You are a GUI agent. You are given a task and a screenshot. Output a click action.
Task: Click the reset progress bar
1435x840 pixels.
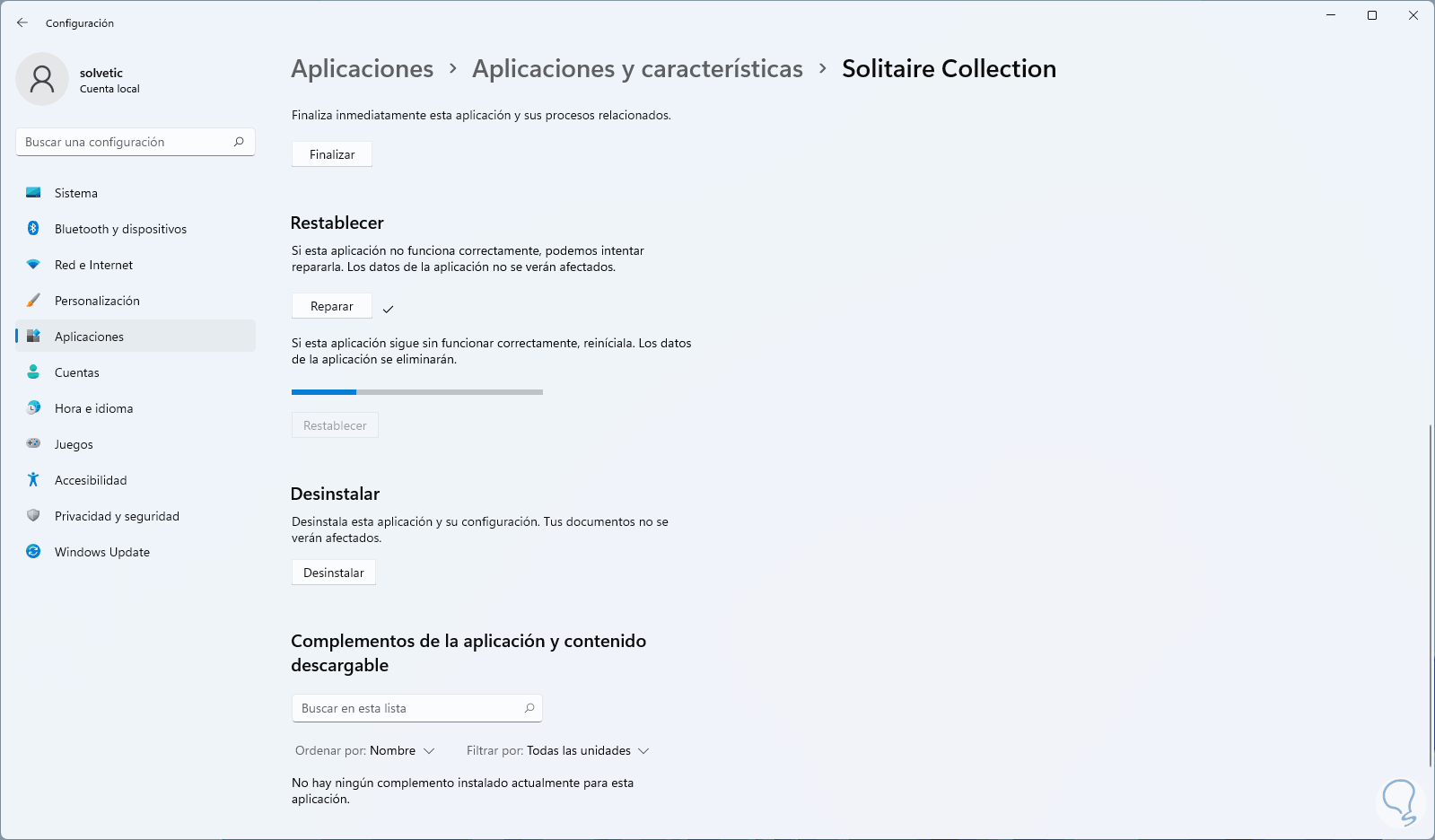417,392
